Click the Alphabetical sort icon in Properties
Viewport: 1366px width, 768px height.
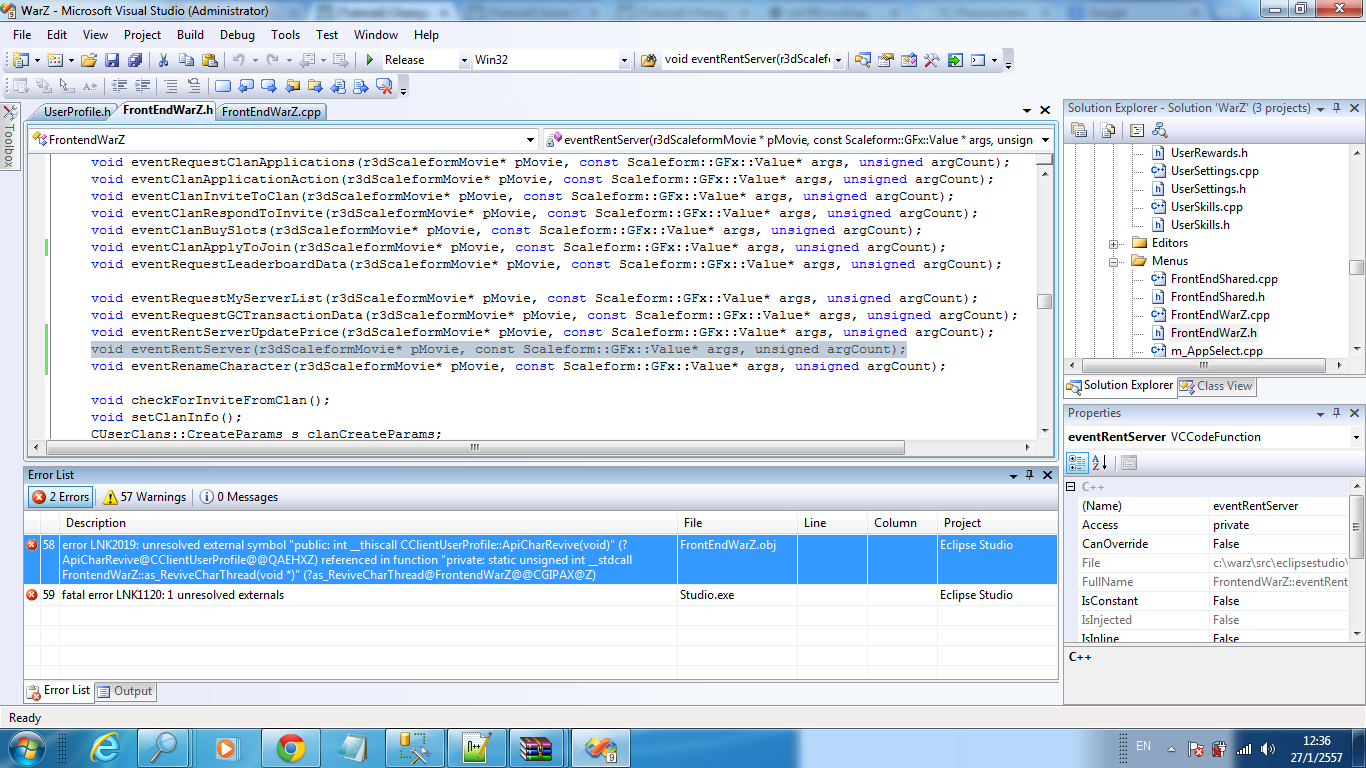1099,462
